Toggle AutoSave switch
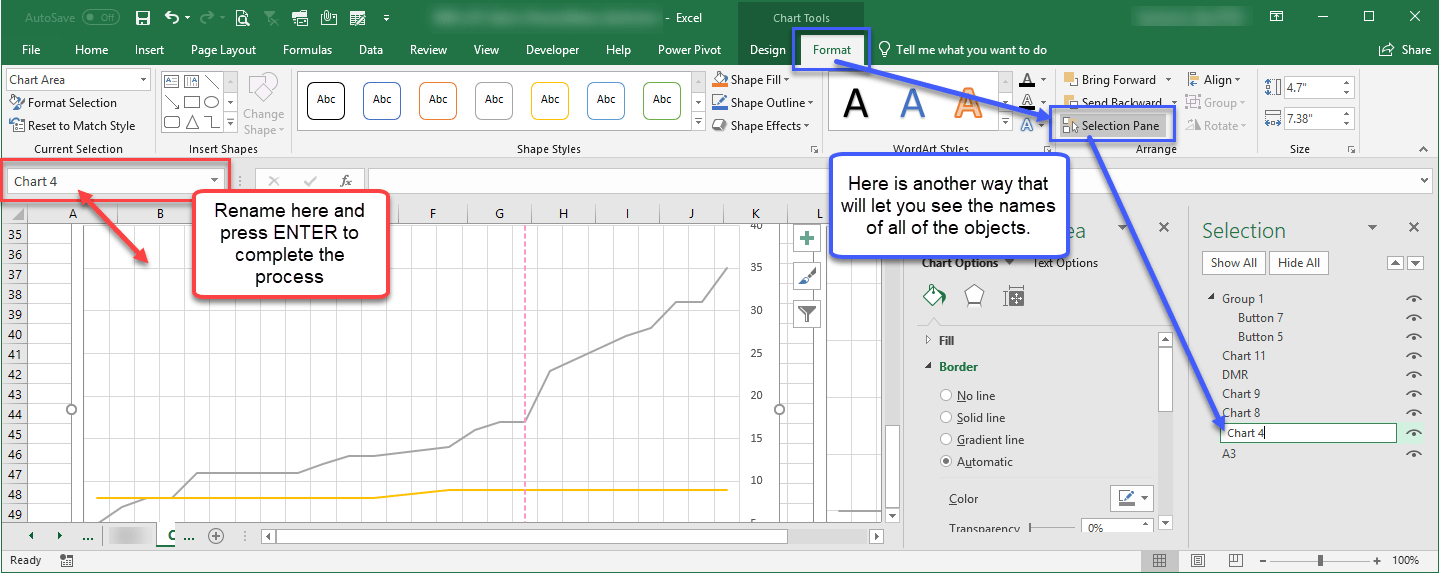1439x573 pixels. [x=100, y=18]
